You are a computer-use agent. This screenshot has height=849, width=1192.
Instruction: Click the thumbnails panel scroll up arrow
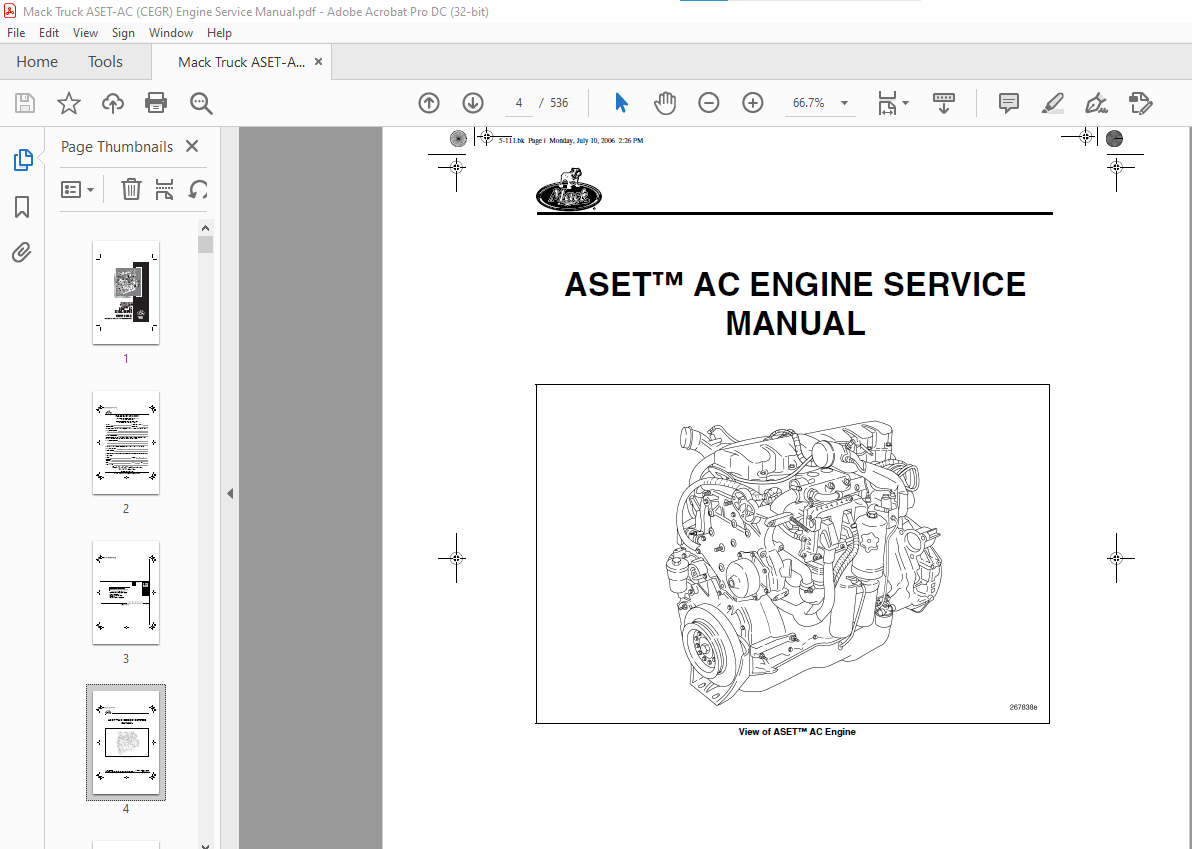pos(205,227)
